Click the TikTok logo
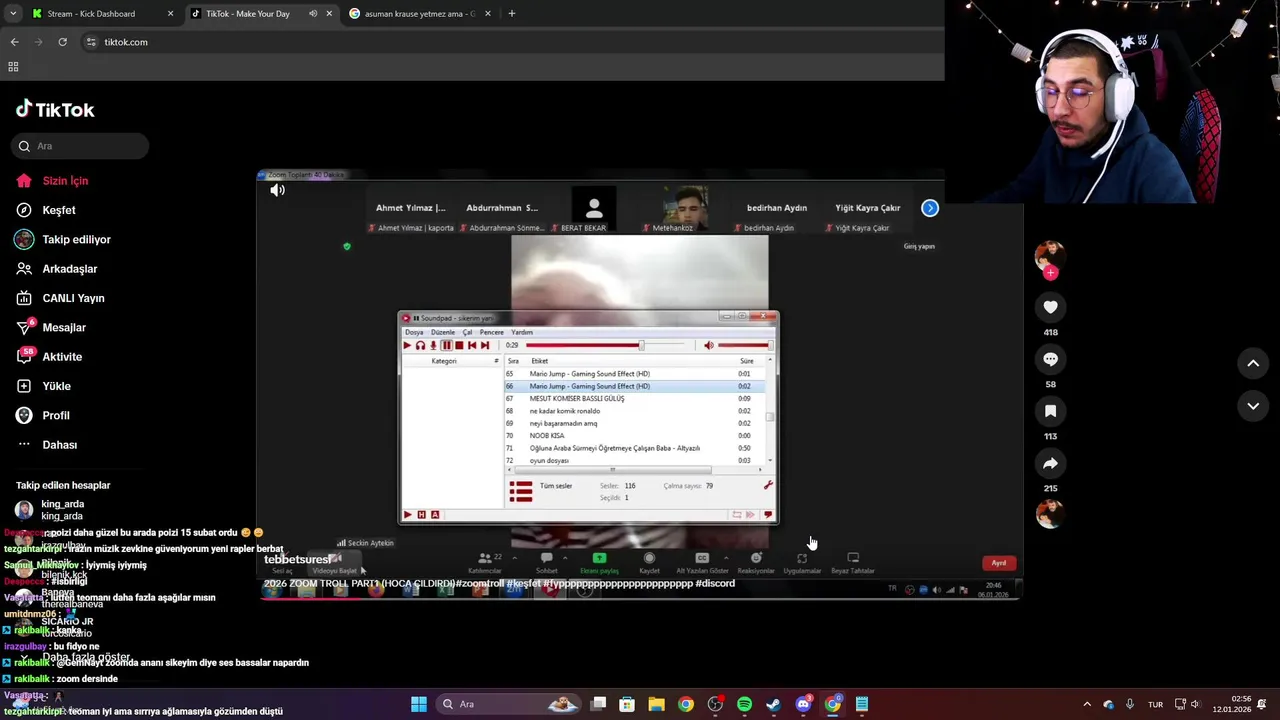1280x720 pixels. click(55, 109)
